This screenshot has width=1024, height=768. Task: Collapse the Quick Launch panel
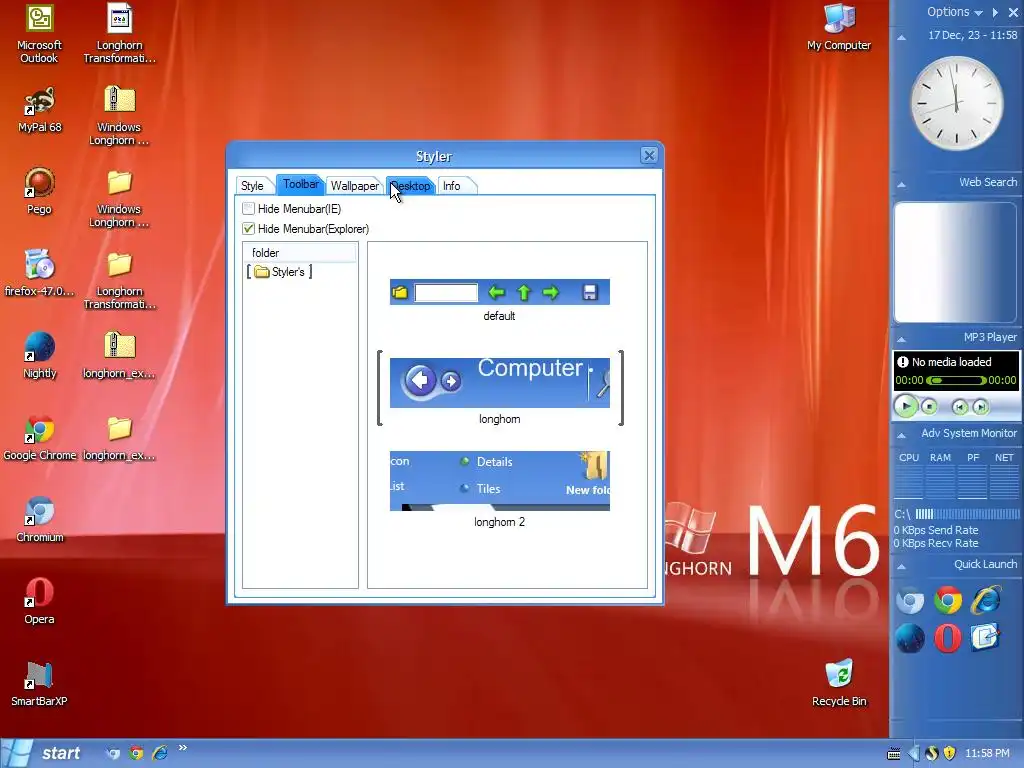tap(902, 566)
